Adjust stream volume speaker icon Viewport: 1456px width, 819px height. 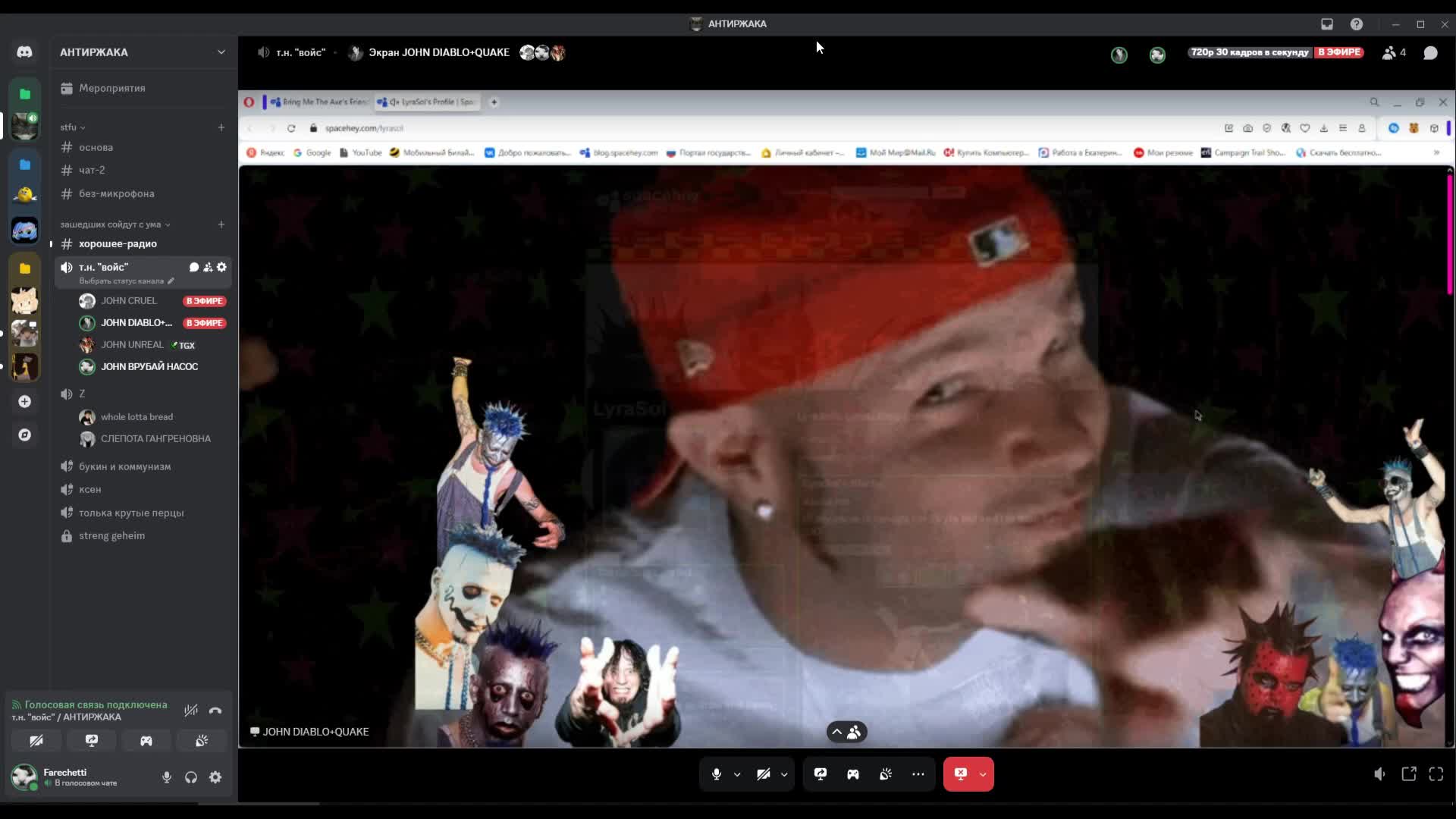point(1380,774)
